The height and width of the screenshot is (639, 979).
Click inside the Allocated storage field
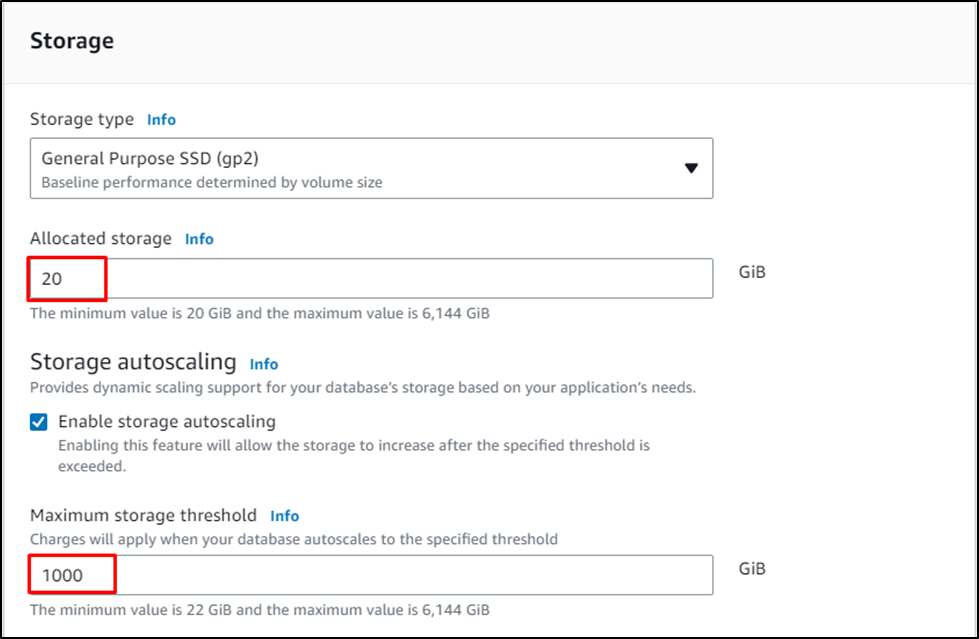coord(300,278)
